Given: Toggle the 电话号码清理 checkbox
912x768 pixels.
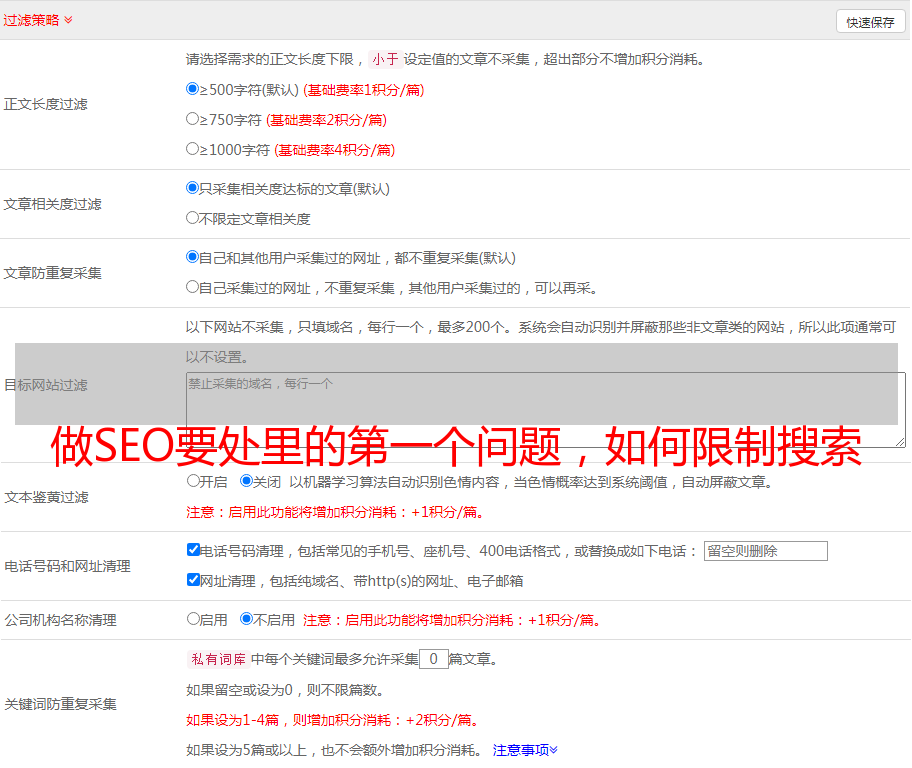Looking at the screenshot, I should coord(194,550).
